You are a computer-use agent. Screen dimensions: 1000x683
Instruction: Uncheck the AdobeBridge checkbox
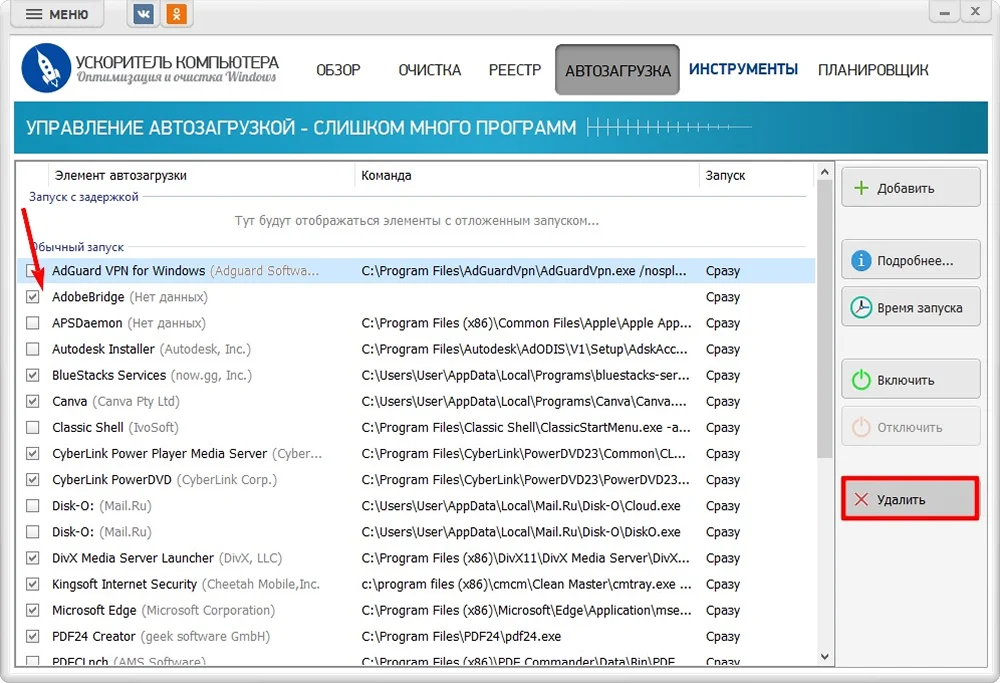click(x=33, y=297)
